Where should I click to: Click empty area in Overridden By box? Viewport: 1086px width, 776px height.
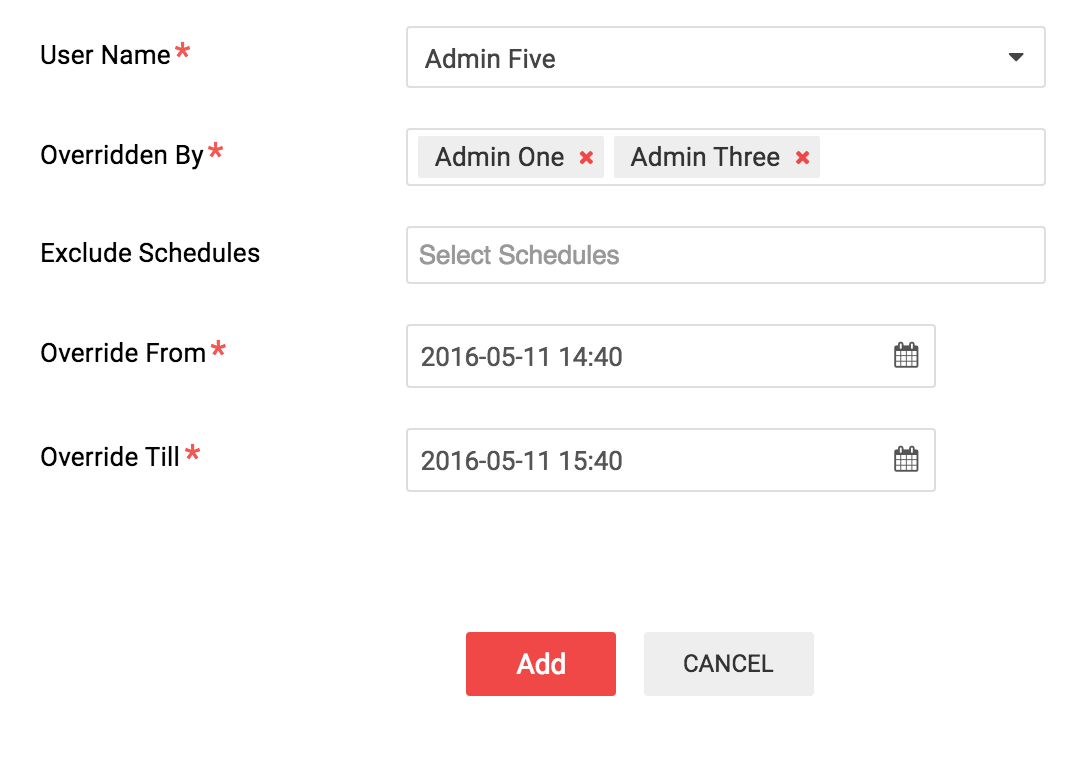(x=932, y=157)
